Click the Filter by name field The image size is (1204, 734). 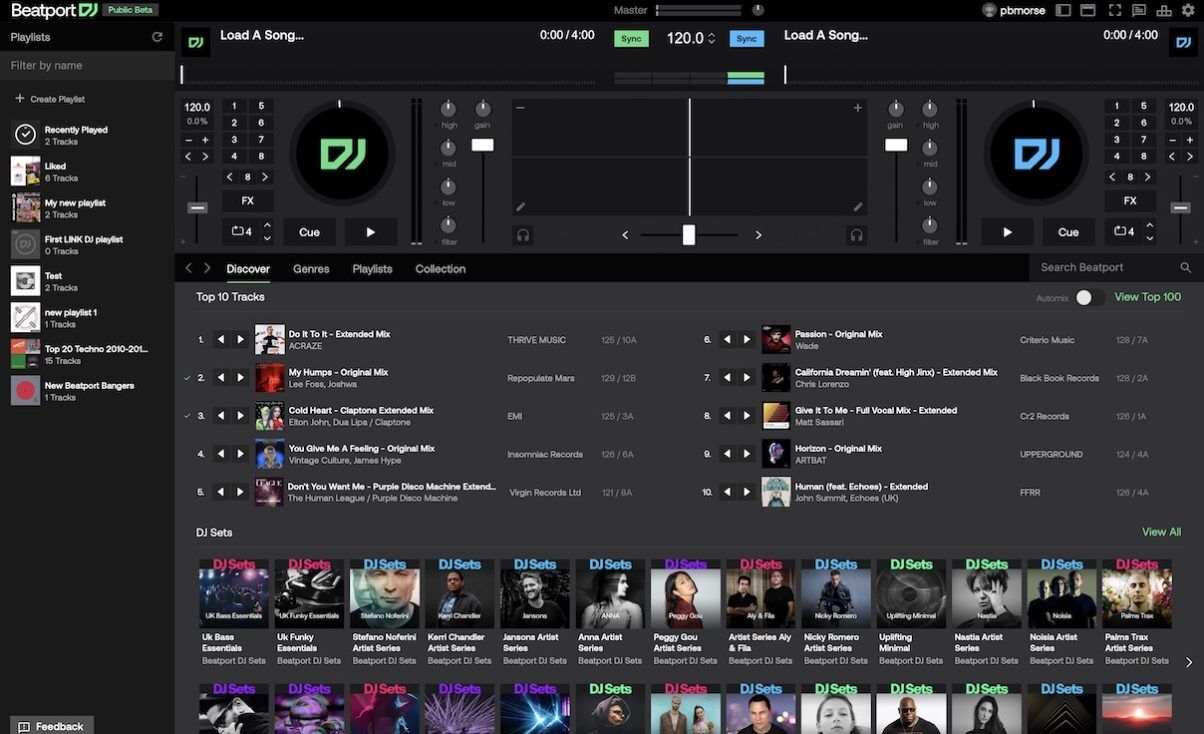tap(87, 65)
